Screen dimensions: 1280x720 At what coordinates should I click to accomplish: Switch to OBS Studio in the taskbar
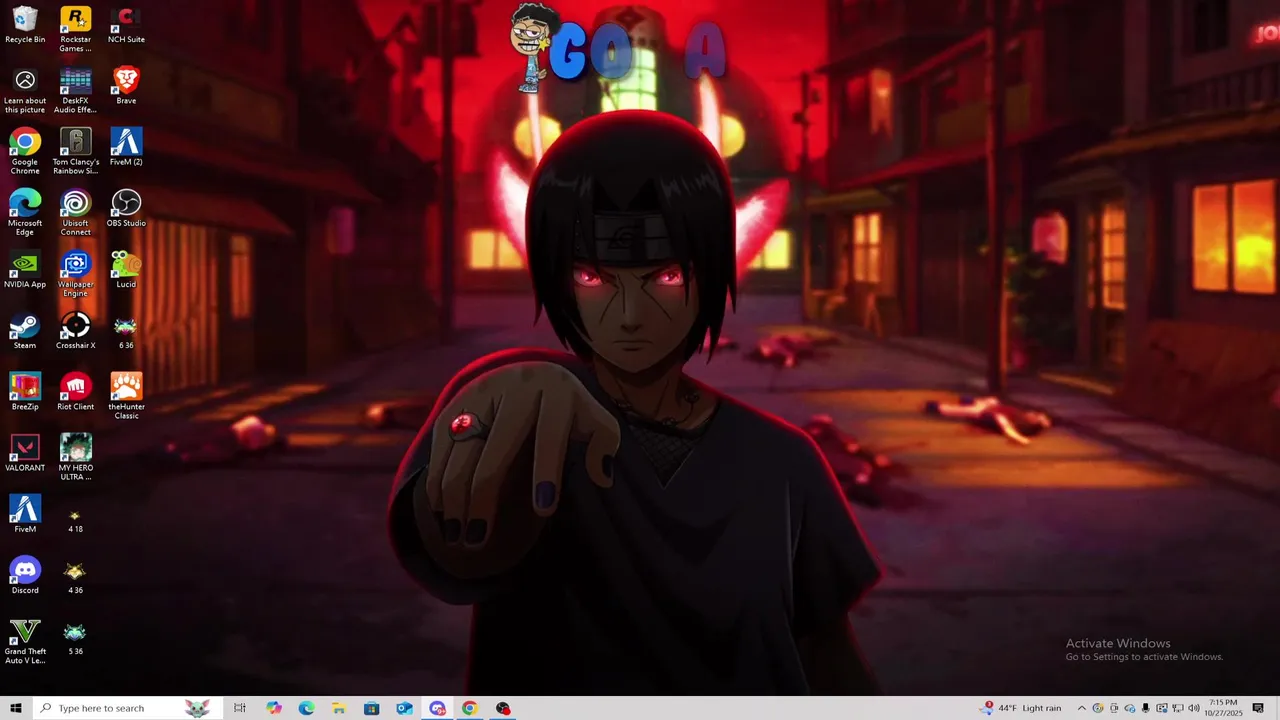coord(503,708)
